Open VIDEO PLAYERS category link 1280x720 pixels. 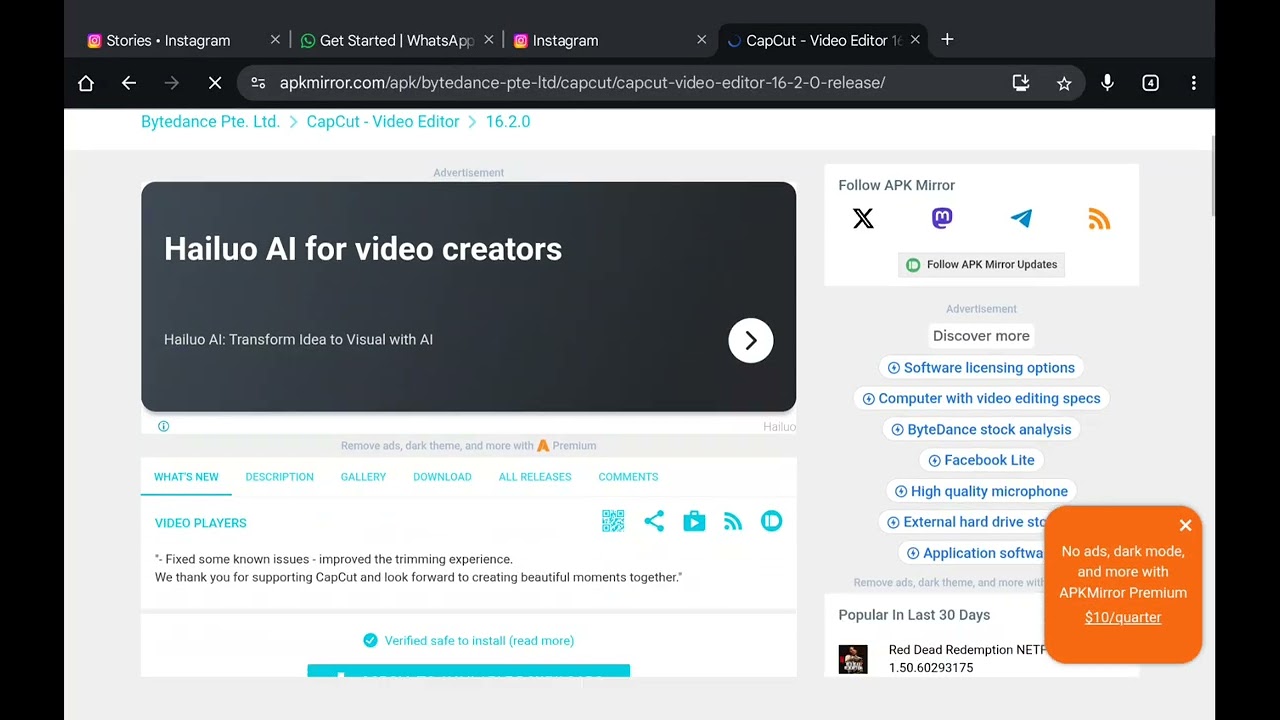pyautogui.click(x=200, y=523)
